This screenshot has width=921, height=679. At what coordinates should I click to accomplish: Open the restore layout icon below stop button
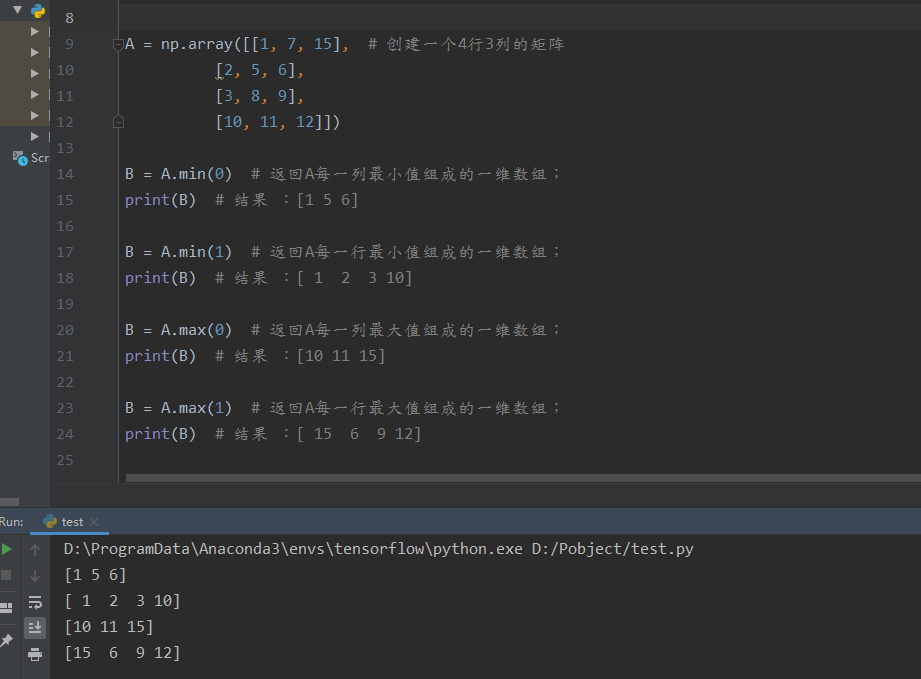pos(7,605)
